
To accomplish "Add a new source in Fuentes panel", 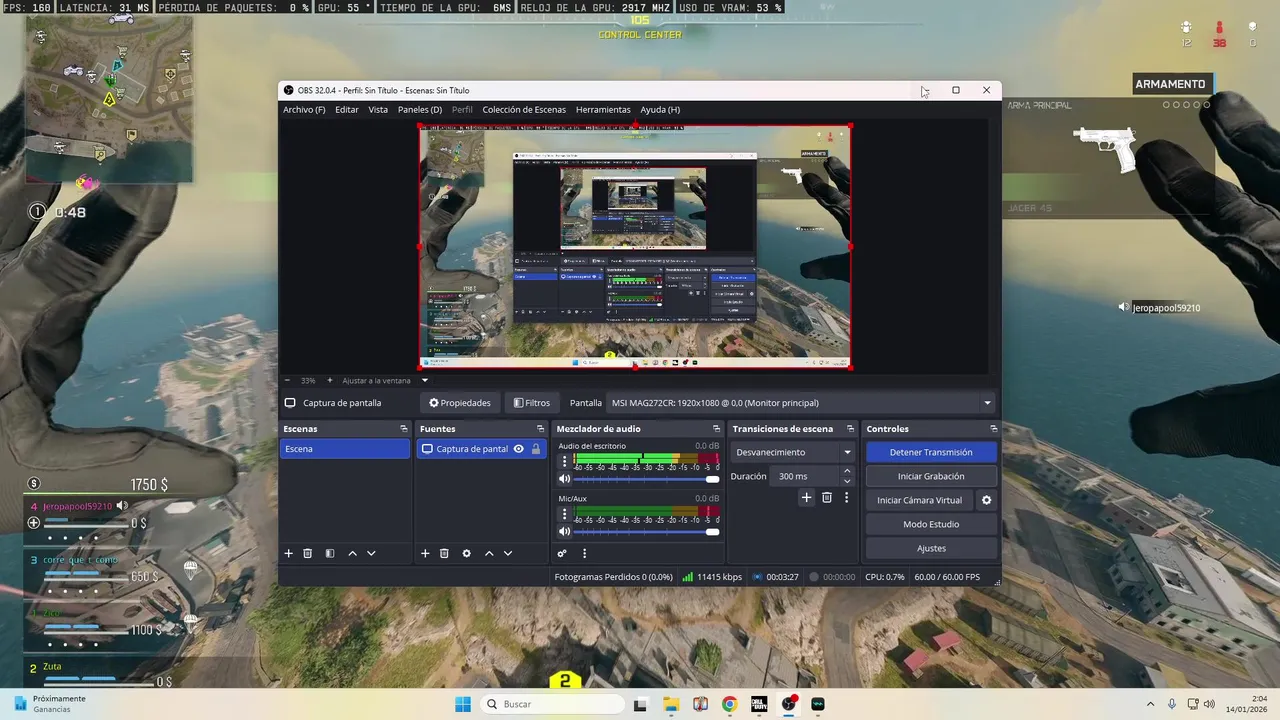I will [x=425, y=553].
